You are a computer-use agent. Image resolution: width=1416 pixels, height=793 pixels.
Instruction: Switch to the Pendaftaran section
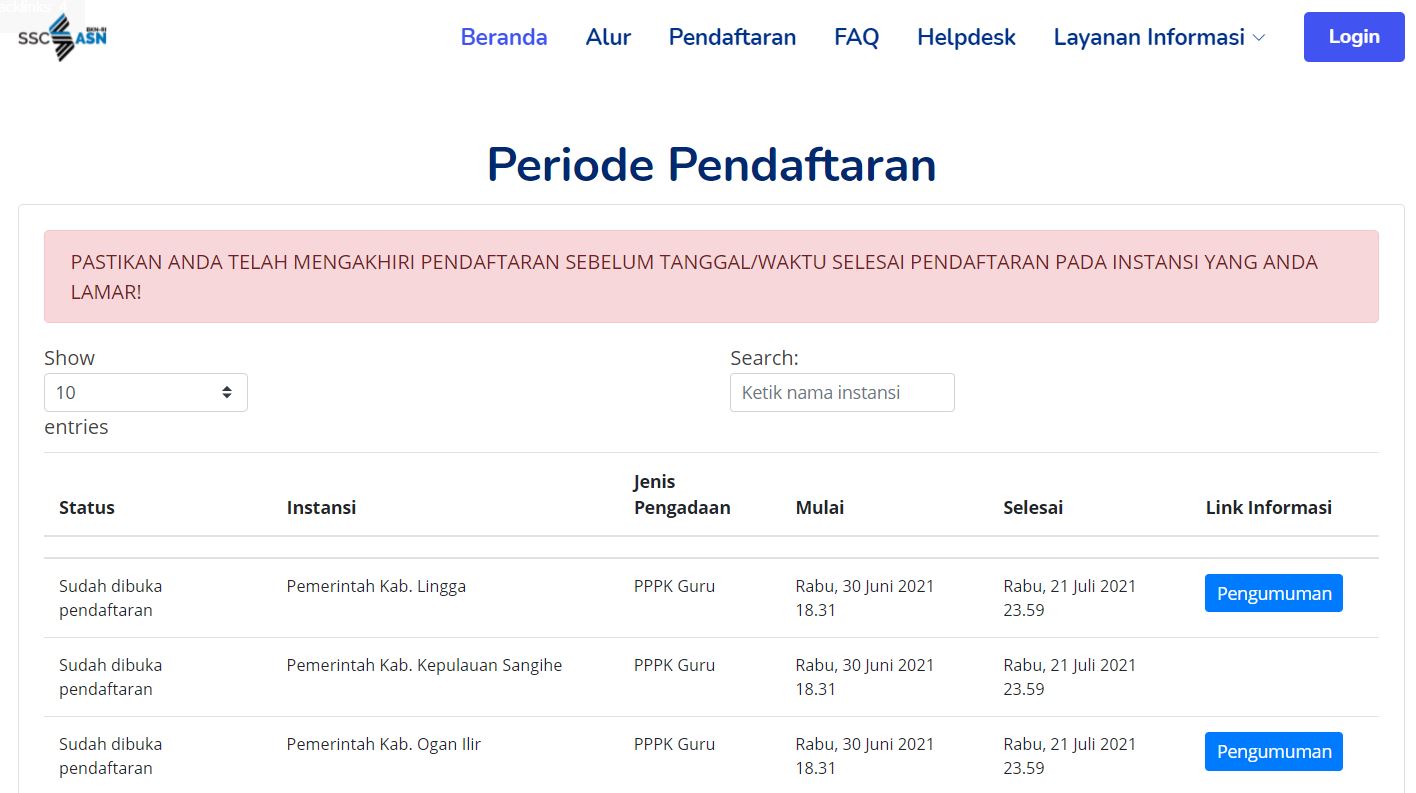pyautogui.click(x=731, y=37)
